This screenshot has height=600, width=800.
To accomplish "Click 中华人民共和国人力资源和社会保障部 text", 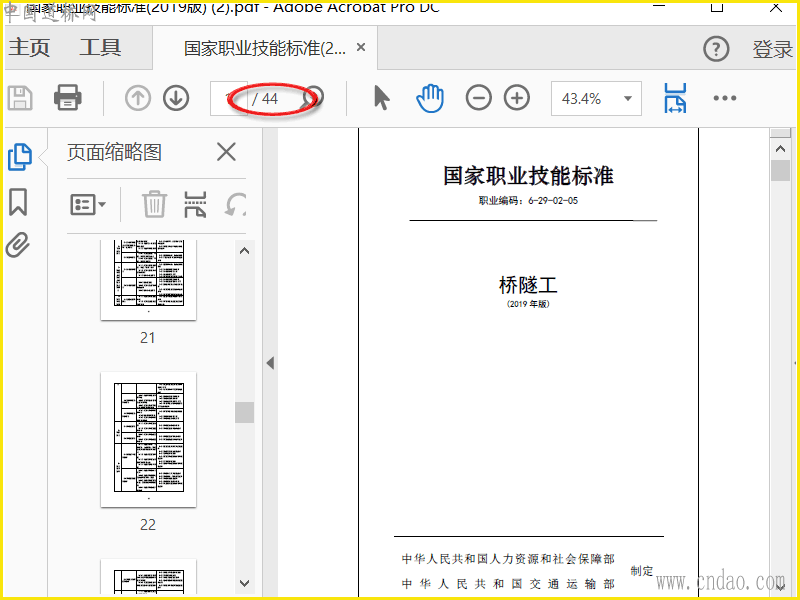I will point(508,559).
